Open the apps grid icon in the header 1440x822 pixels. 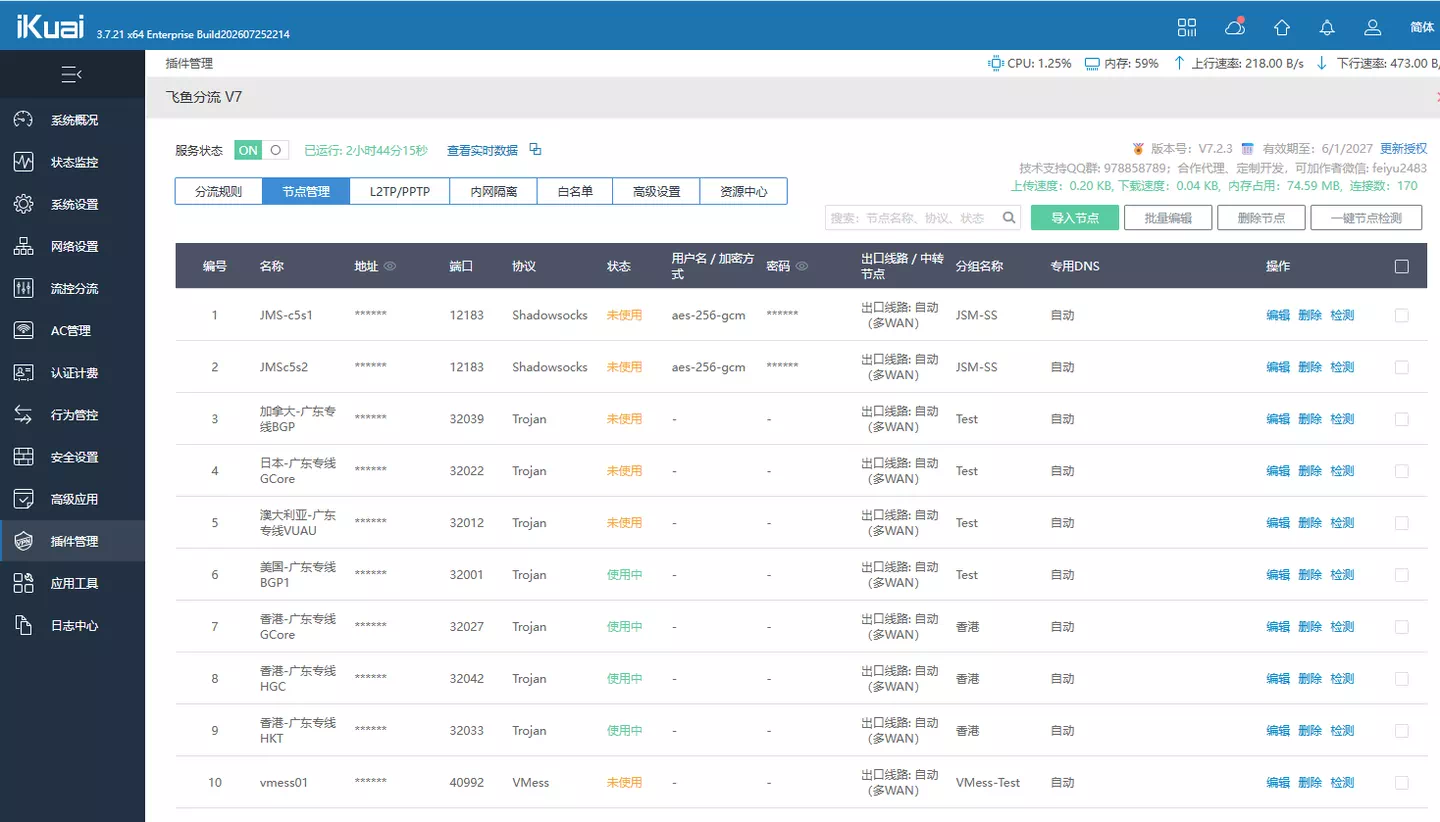click(1187, 27)
